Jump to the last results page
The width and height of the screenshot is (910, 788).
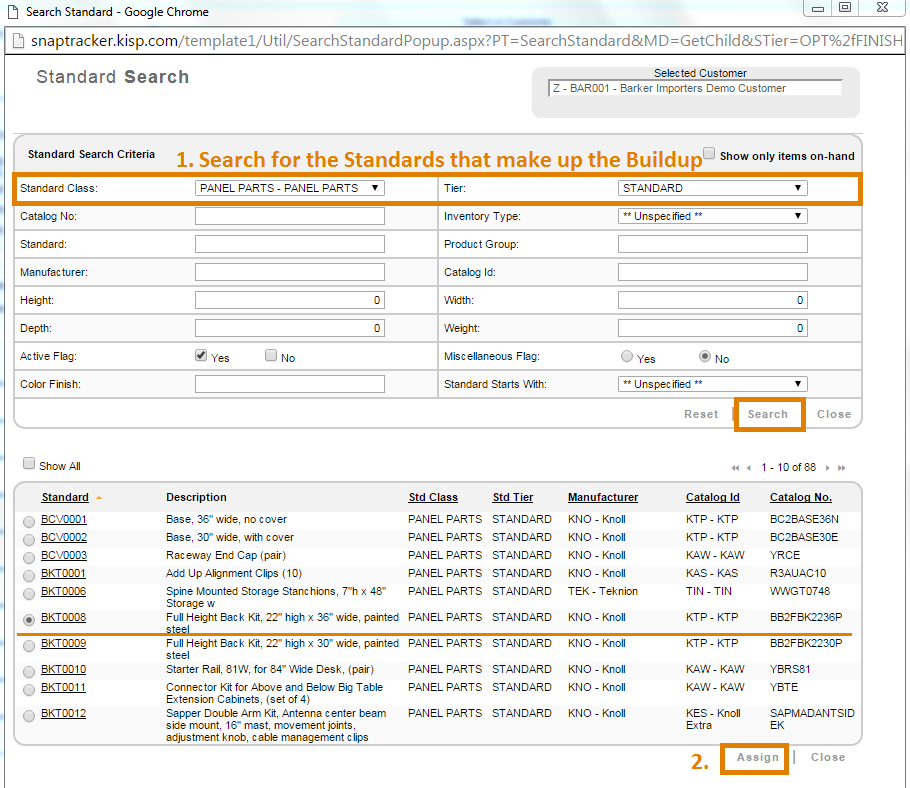[841, 468]
